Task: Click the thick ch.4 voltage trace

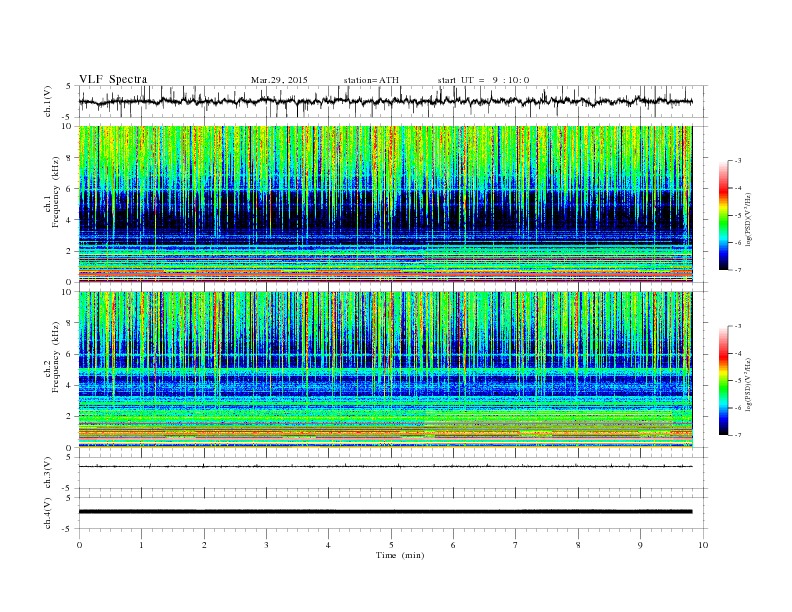Action: (385, 512)
